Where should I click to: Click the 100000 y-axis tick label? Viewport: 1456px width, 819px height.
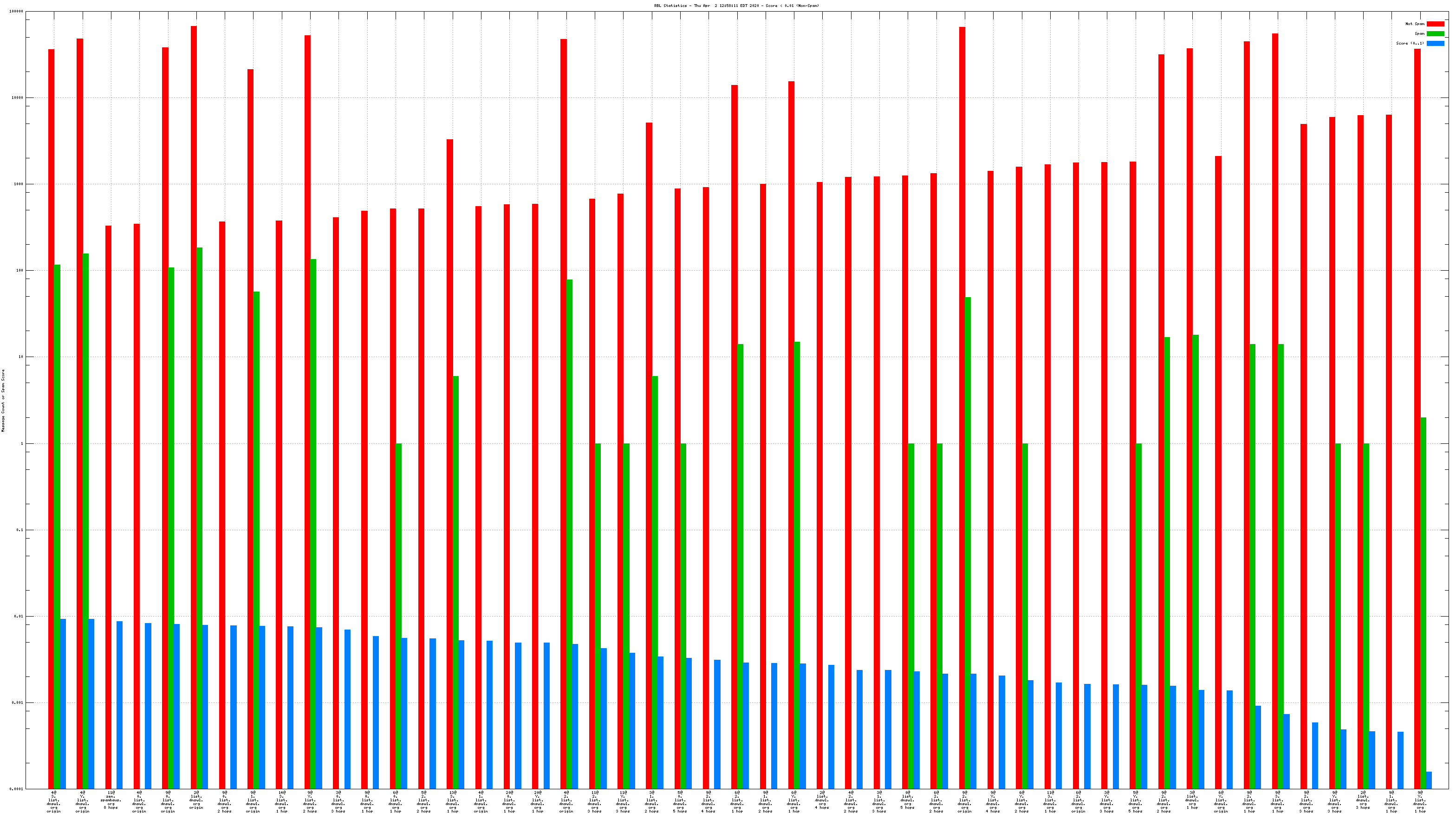click(16, 11)
